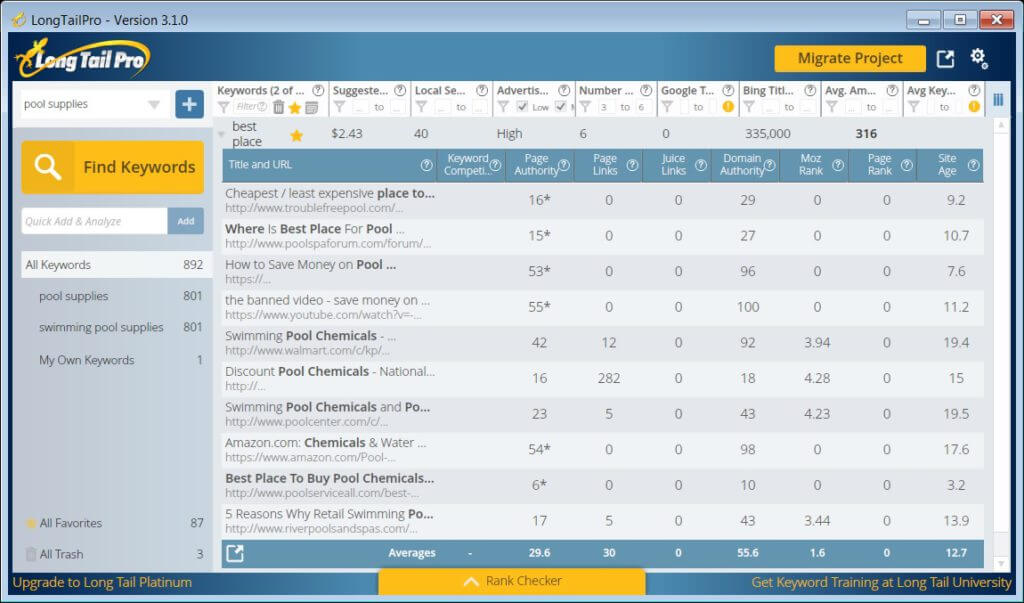Screen dimensions: 1024x603
Task: Open help for the Site Age column
Action: click(973, 165)
